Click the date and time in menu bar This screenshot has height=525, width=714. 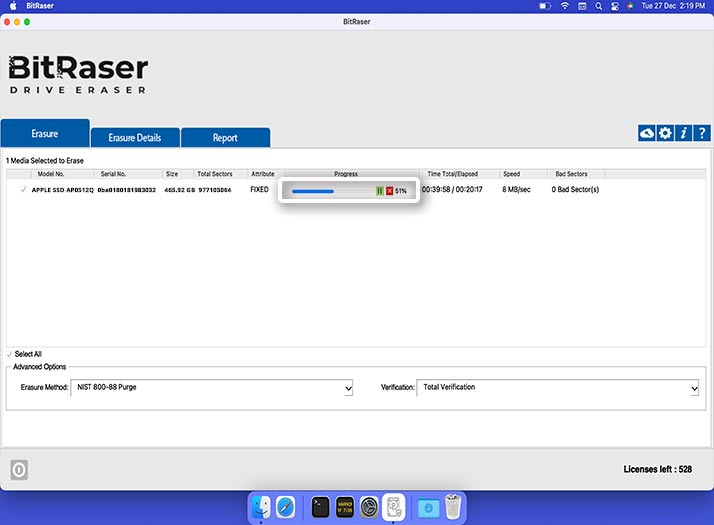coord(673,6)
